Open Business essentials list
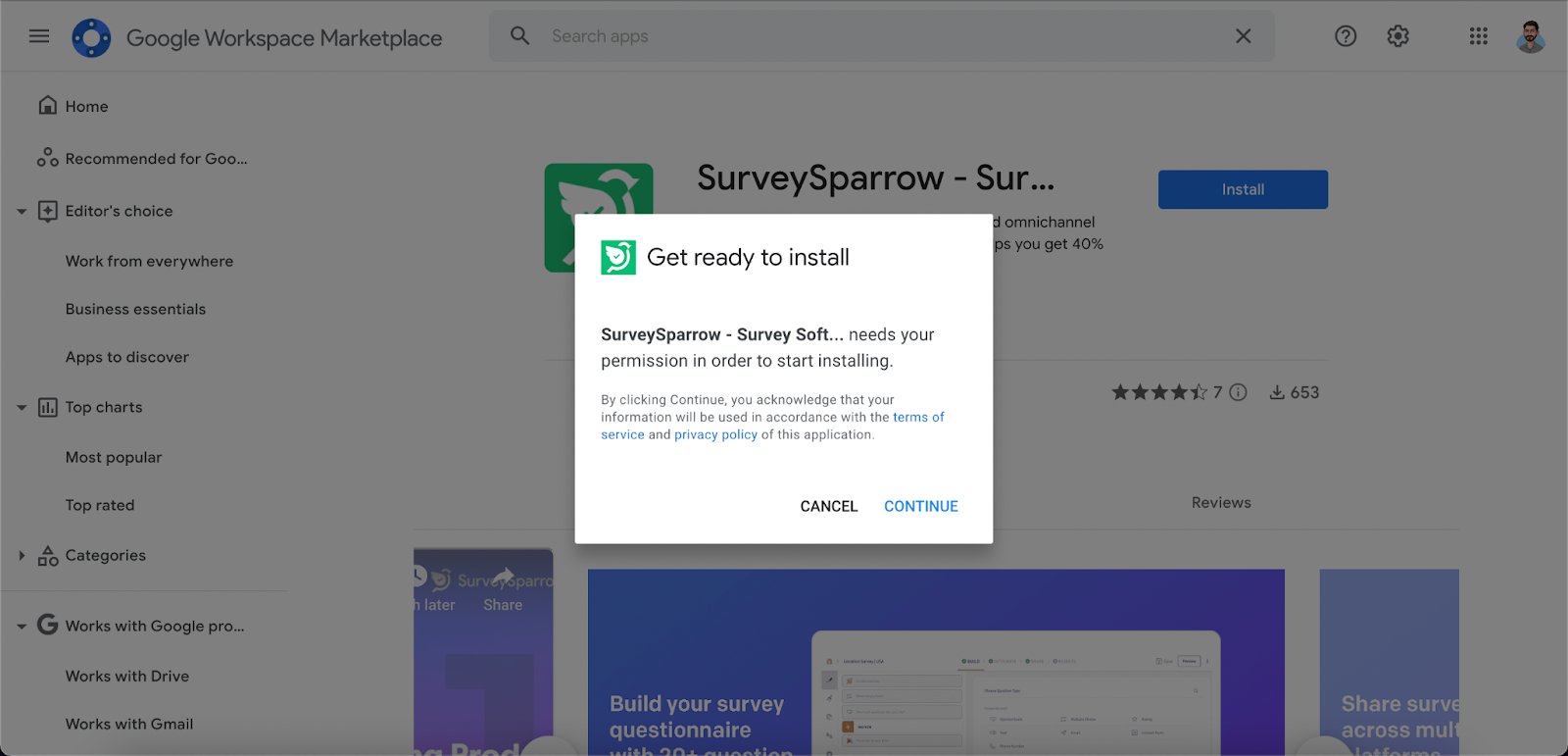Screen dimensions: 1568x756 [x=135, y=309]
